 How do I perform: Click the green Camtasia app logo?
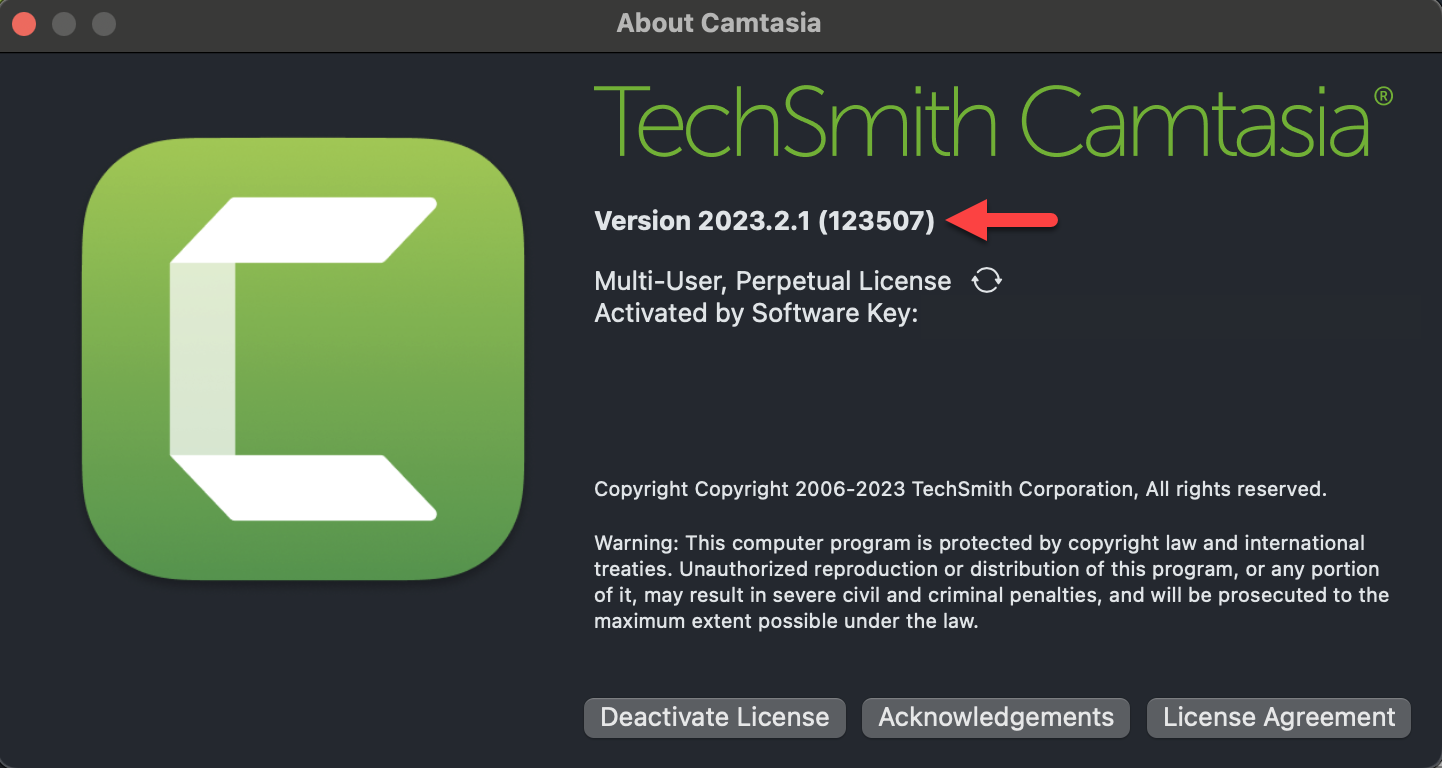click(303, 358)
